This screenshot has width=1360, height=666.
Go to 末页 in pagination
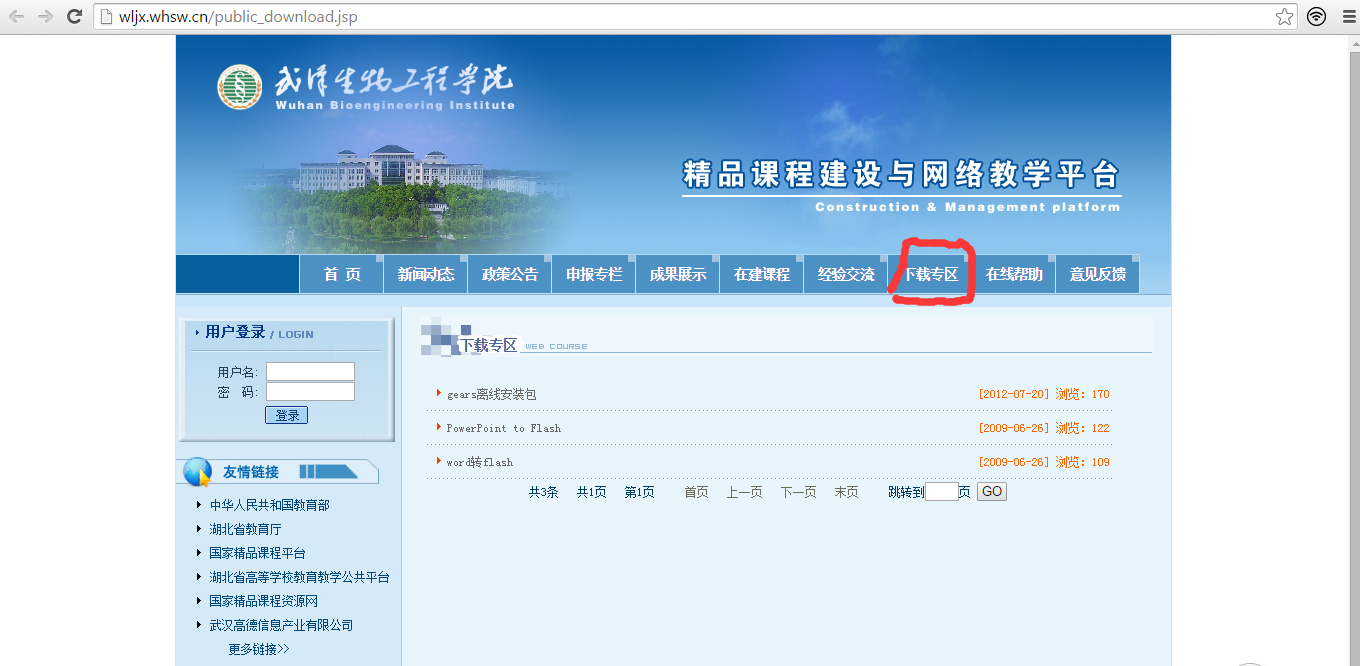click(x=846, y=492)
